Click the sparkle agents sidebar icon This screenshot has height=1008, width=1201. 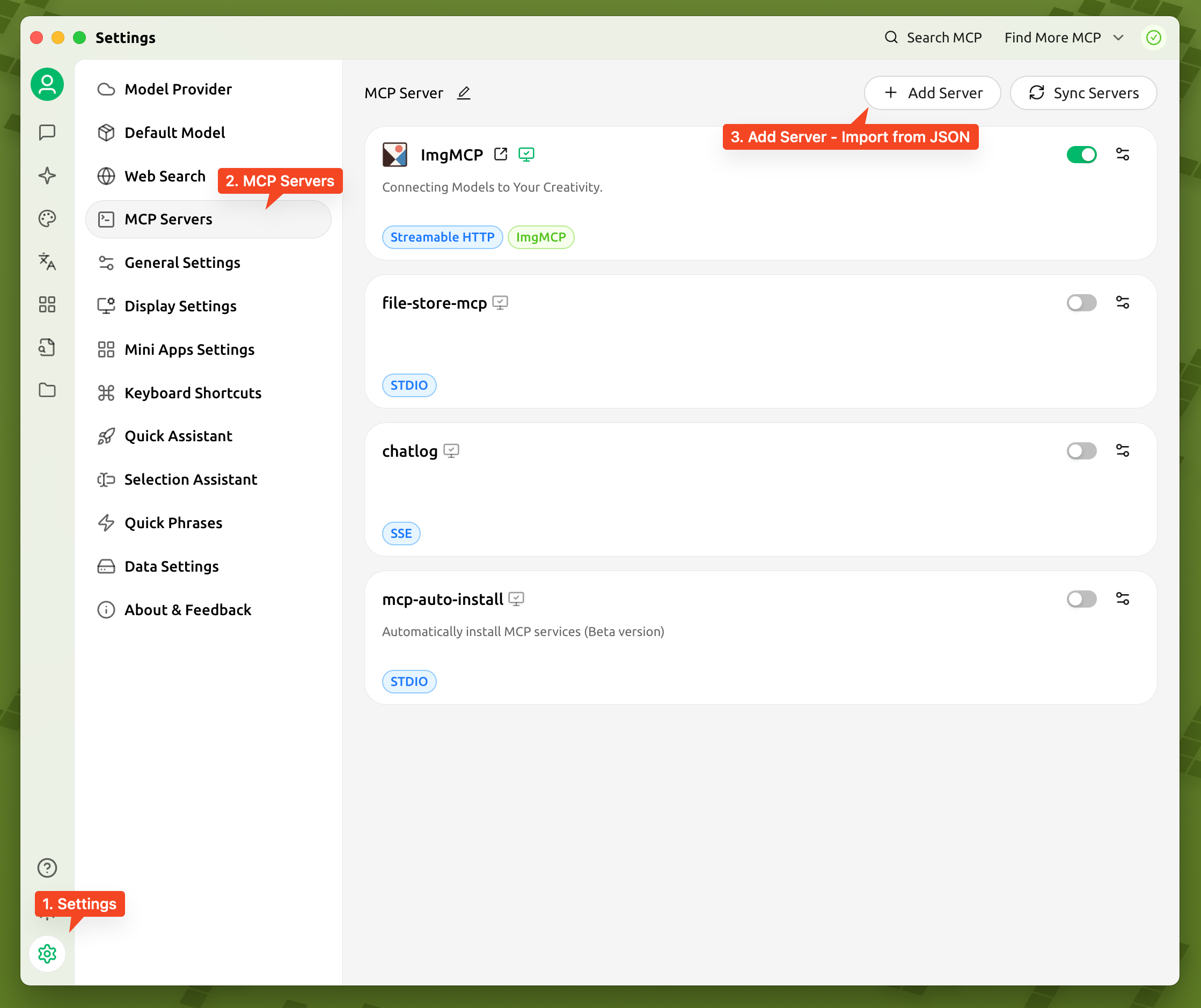coord(47,175)
